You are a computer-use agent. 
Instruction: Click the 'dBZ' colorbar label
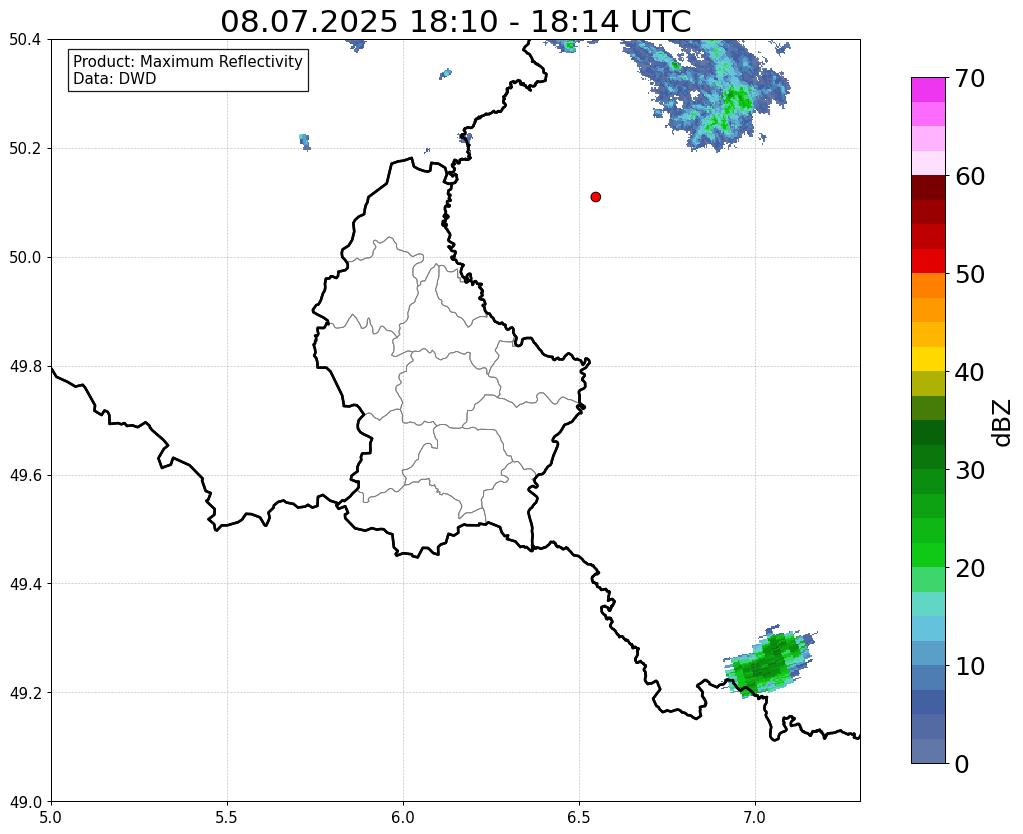click(1003, 422)
